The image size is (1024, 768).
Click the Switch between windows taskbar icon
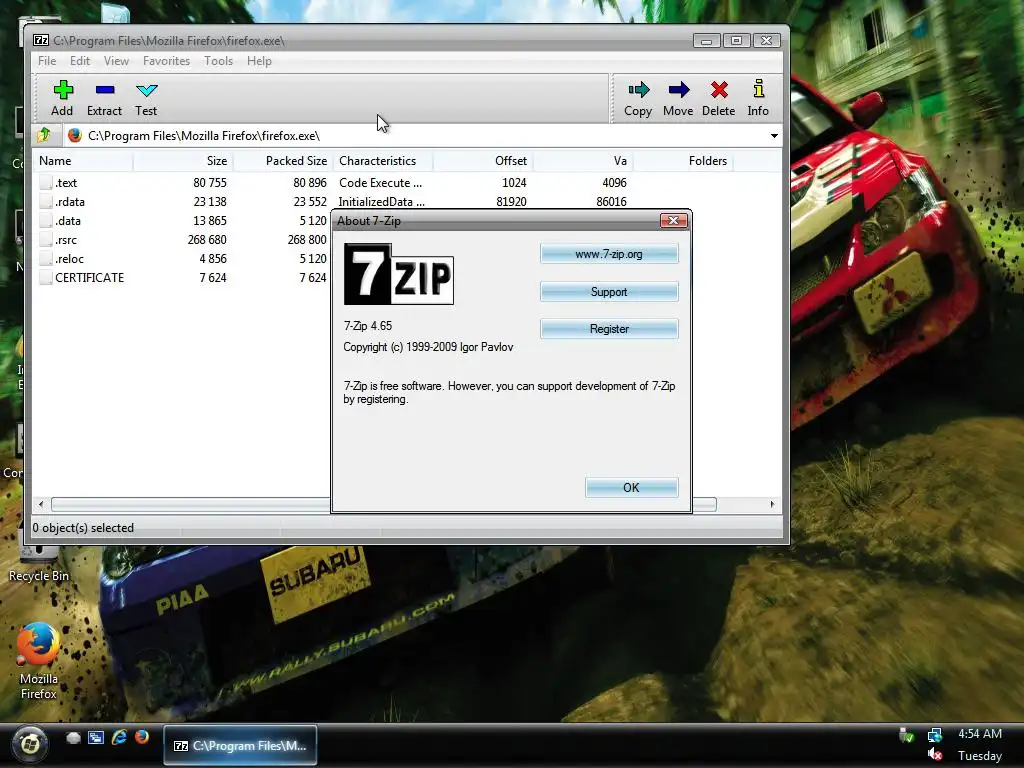[x=96, y=738]
